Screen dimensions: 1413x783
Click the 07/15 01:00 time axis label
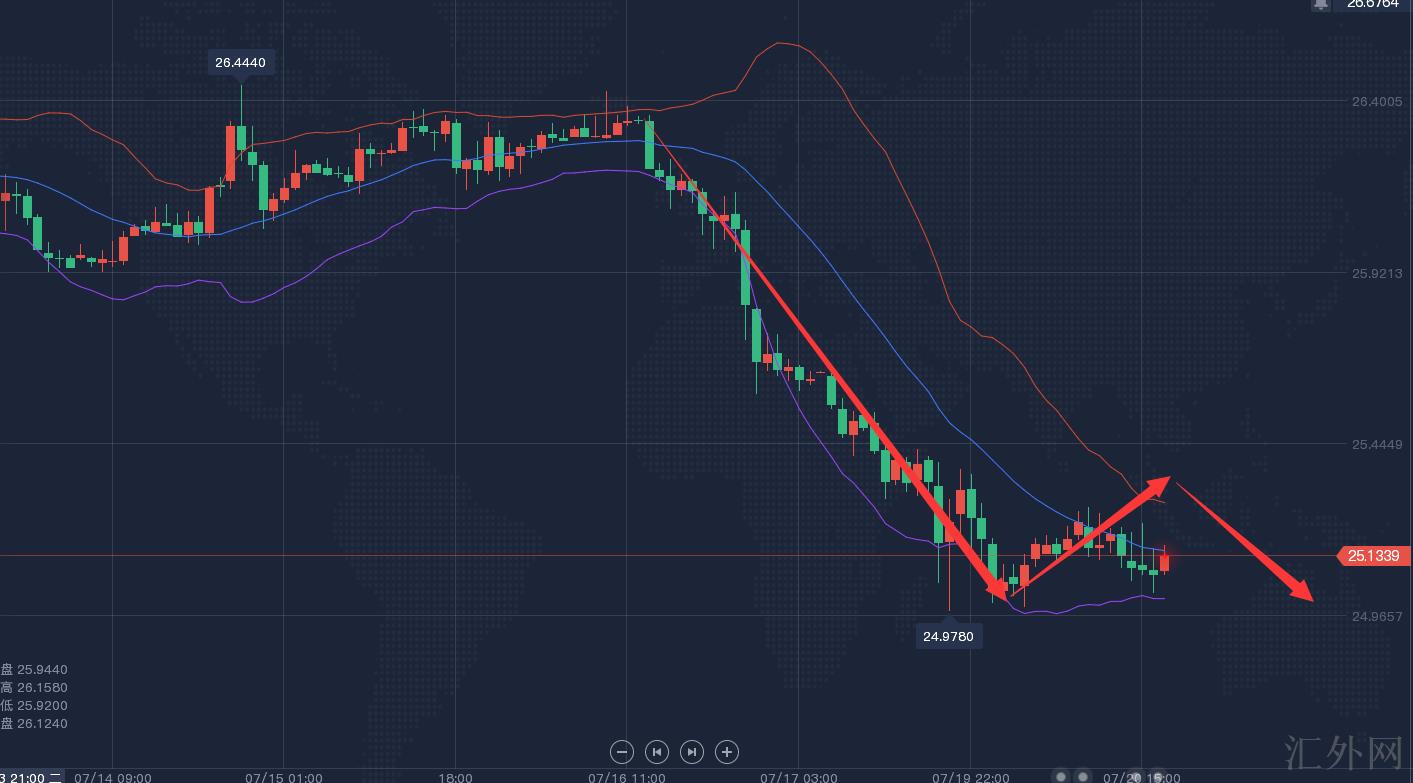coord(284,777)
